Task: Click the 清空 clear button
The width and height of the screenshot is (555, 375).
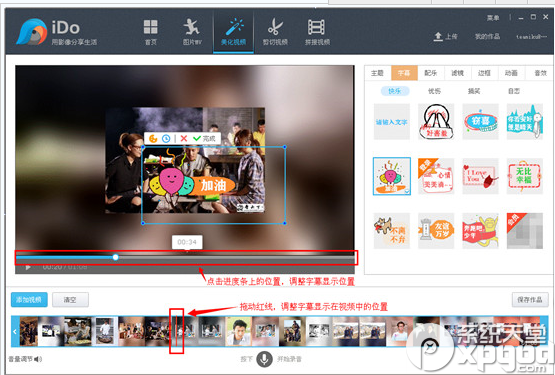Action: pos(70,300)
